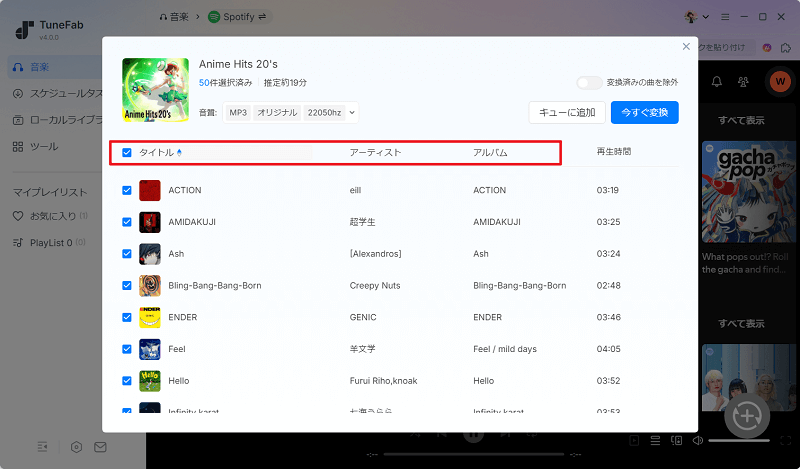Click the 再生時間 column header
Image resolution: width=800 pixels, height=469 pixels.
pyautogui.click(x=614, y=152)
